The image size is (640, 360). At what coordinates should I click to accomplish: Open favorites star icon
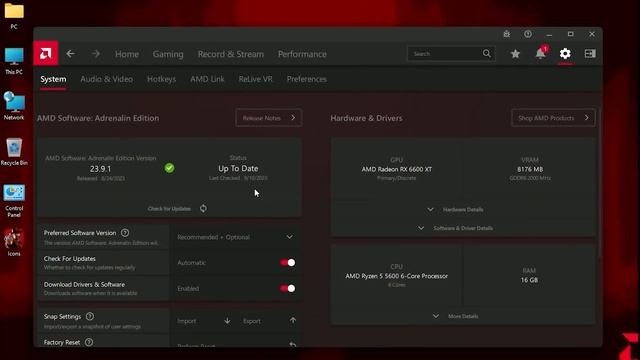tap(515, 53)
